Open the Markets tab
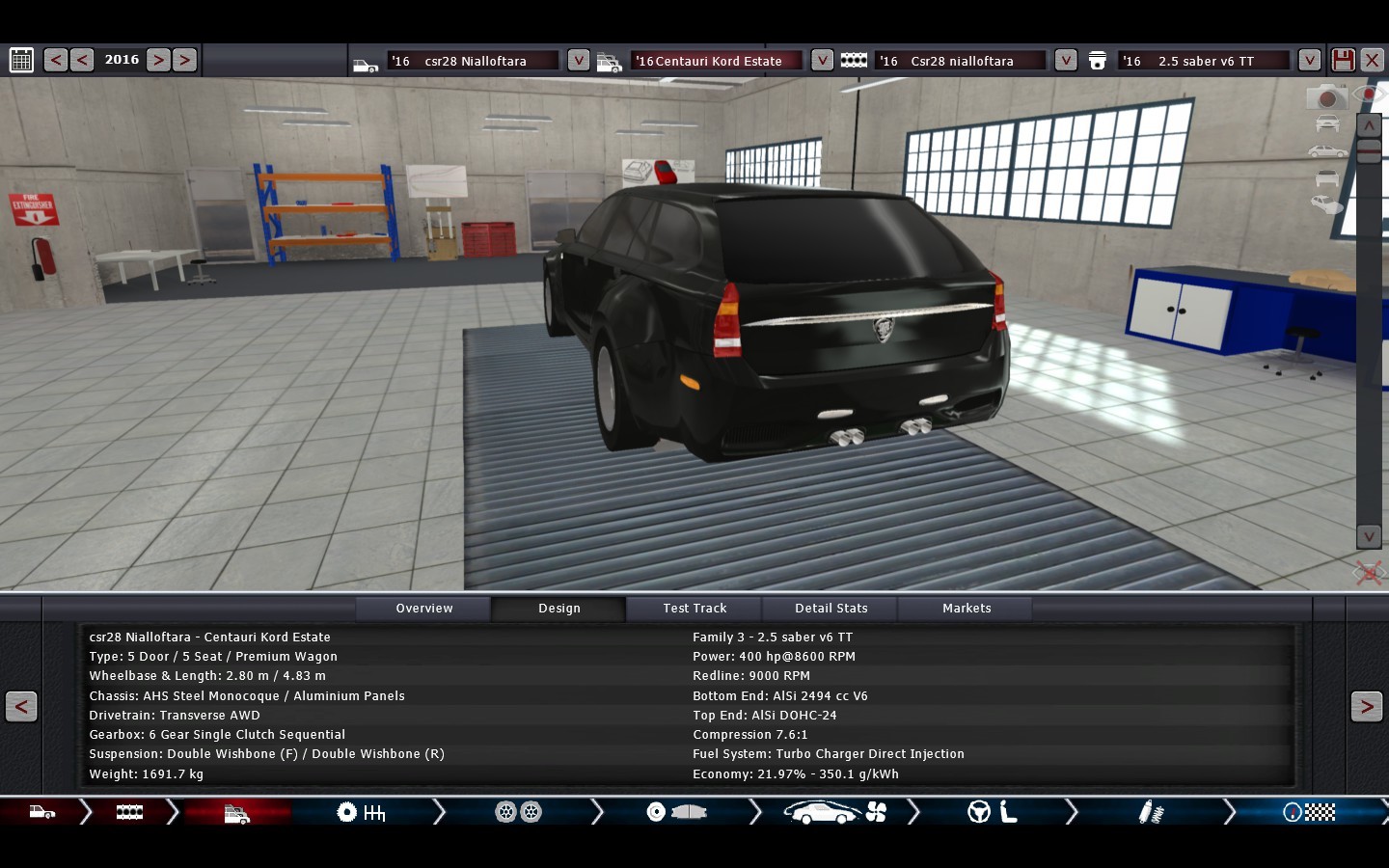This screenshot has width=1389, height=868. (x=967, y=609)
